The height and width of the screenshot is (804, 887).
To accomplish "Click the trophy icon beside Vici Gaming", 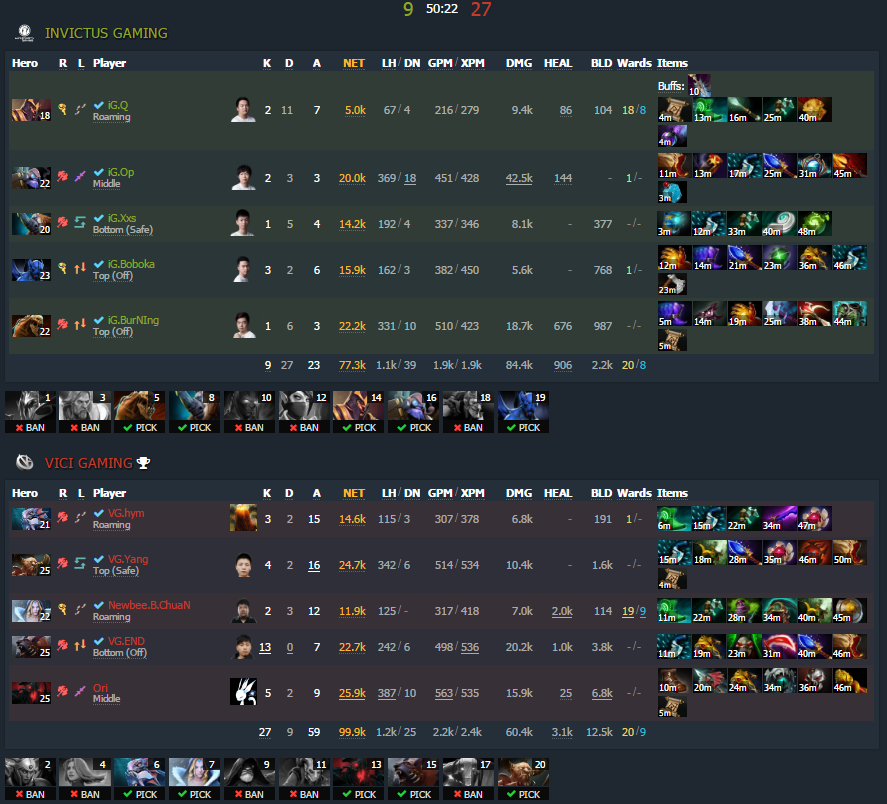I will coord(144,463).
